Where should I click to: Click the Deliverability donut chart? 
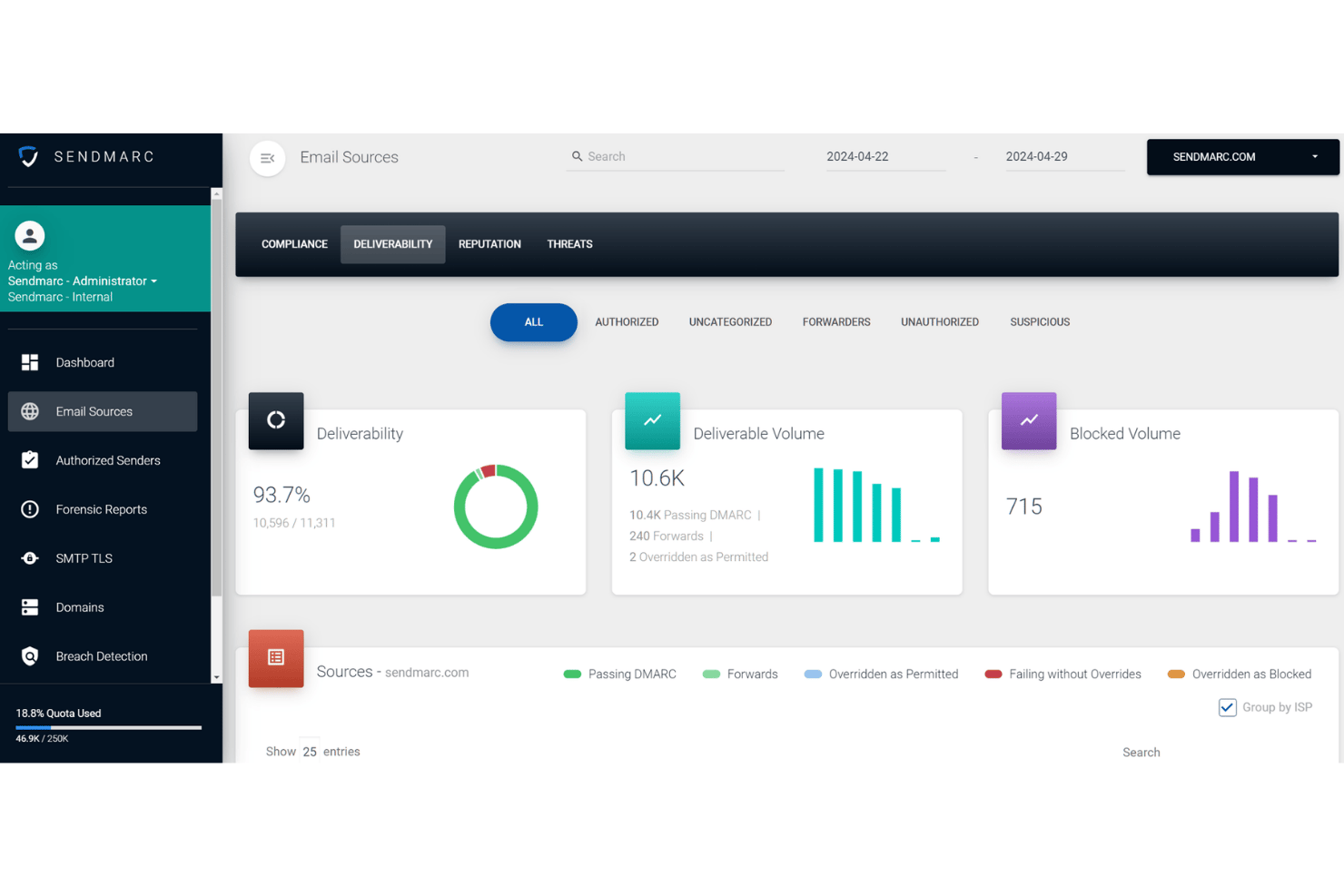(496, 507)
